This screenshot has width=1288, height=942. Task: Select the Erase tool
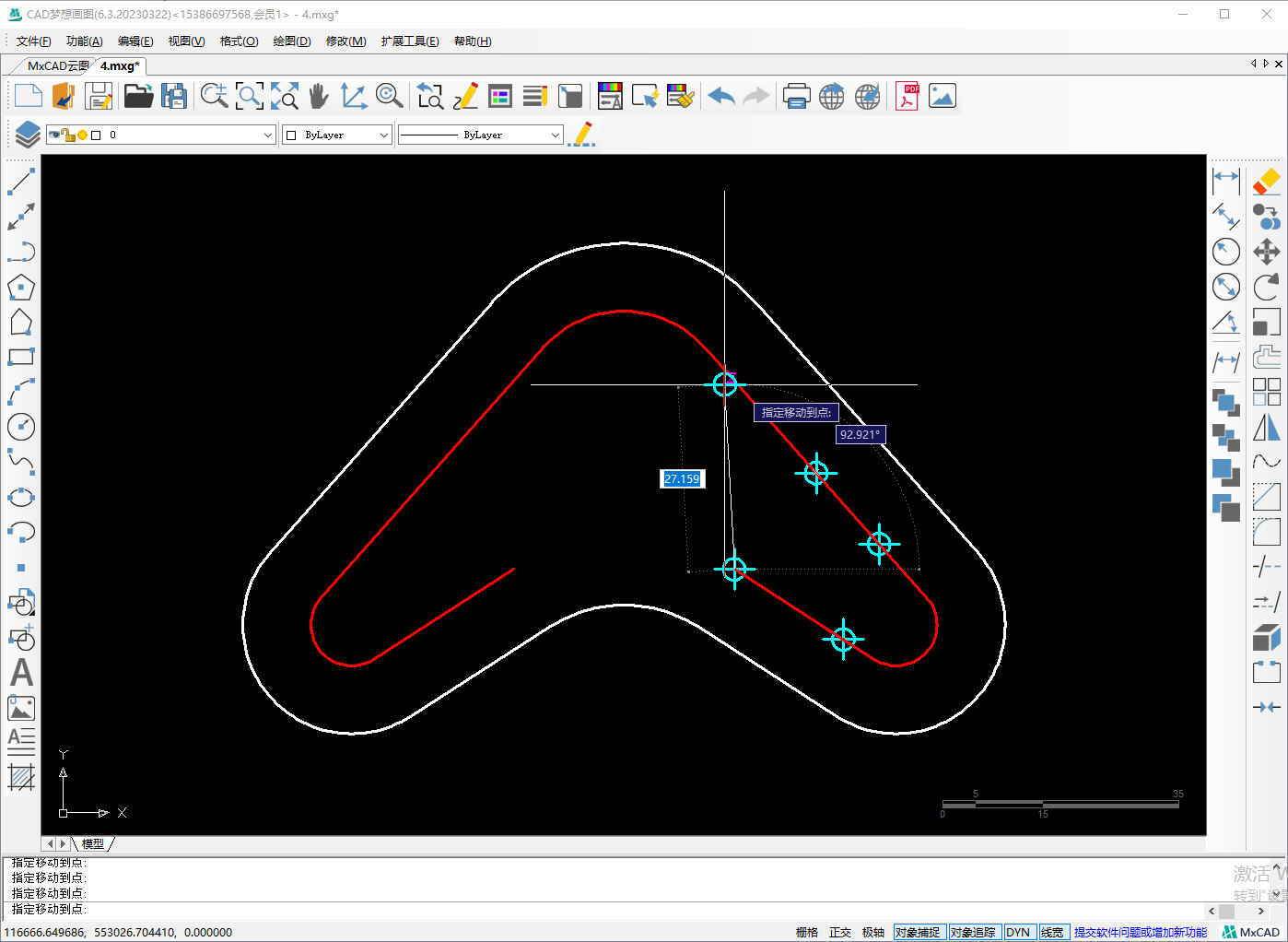pos(1267,181)
